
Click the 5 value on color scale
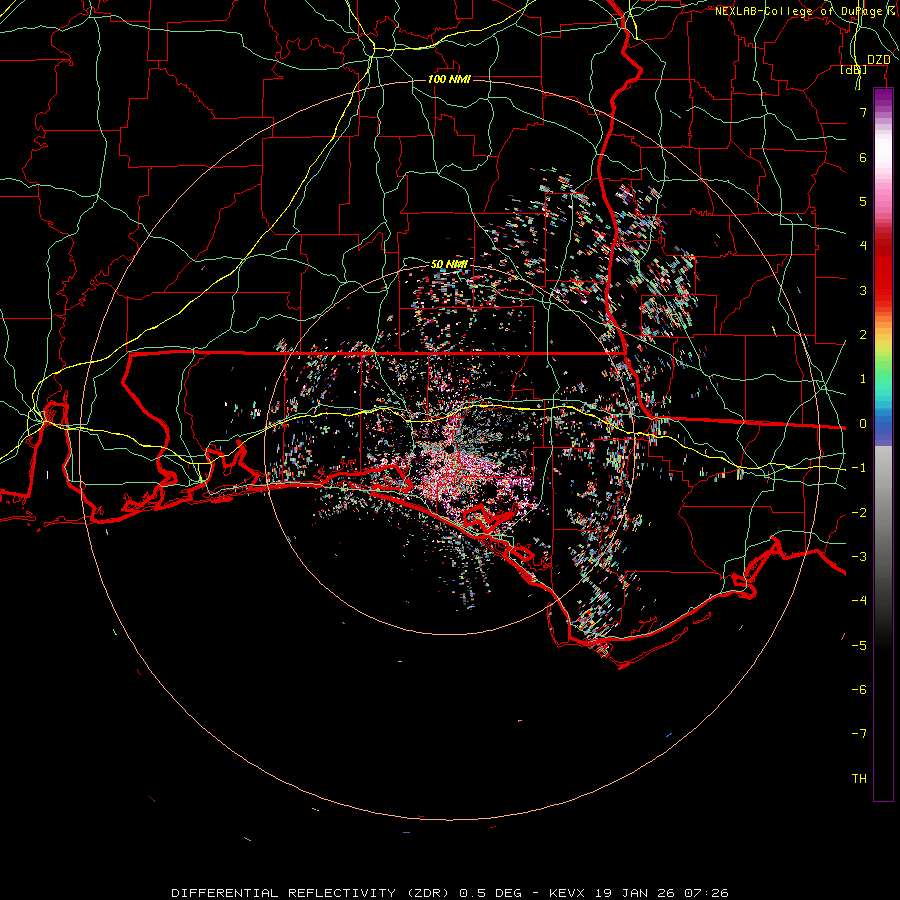(863, 201)
